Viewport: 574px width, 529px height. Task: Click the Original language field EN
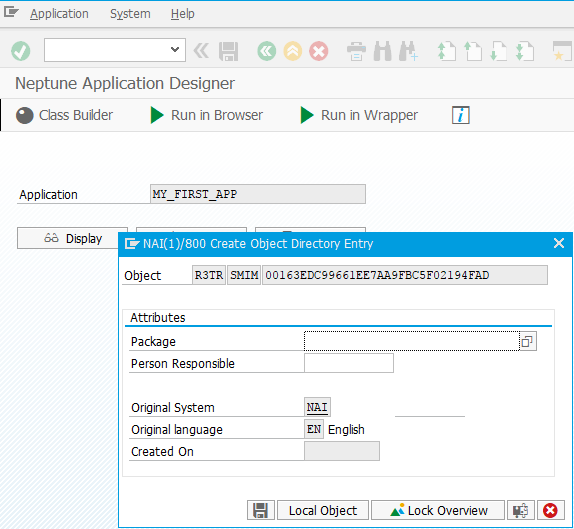[314, 429]
